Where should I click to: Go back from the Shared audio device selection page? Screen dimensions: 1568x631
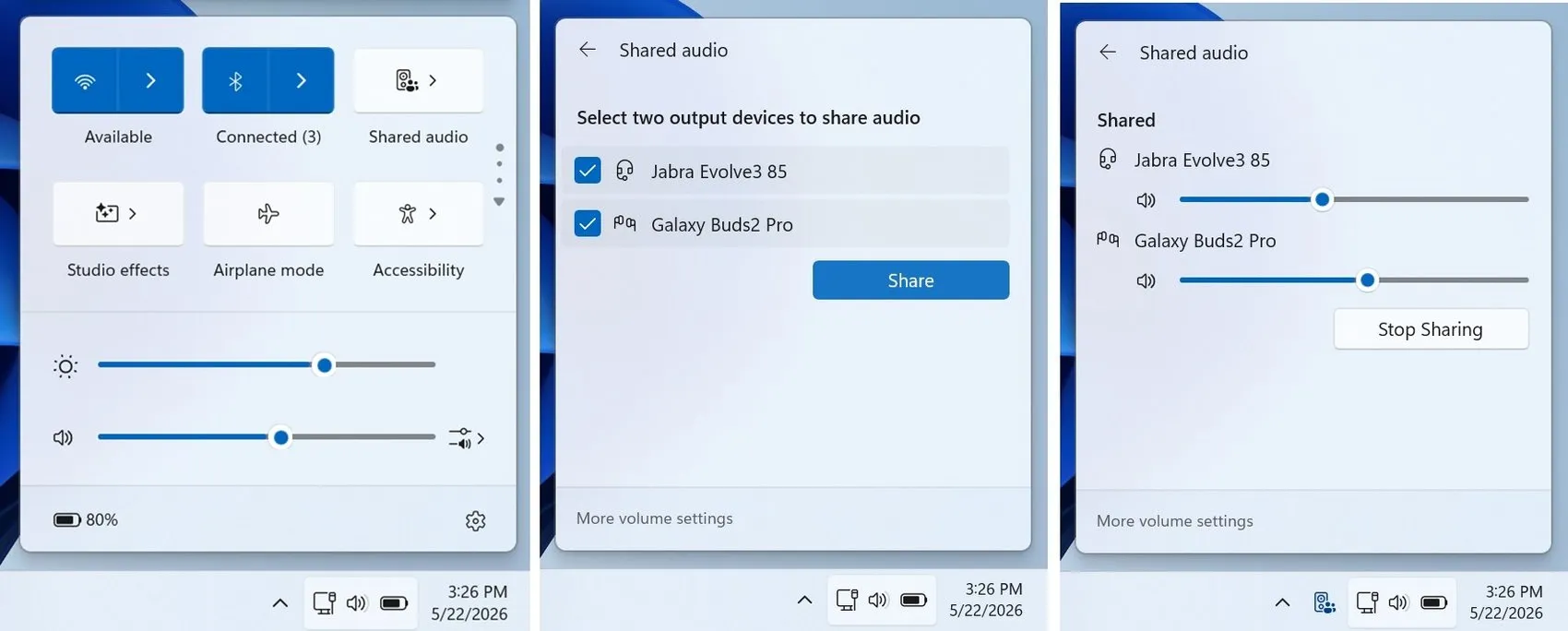(588, 50)
